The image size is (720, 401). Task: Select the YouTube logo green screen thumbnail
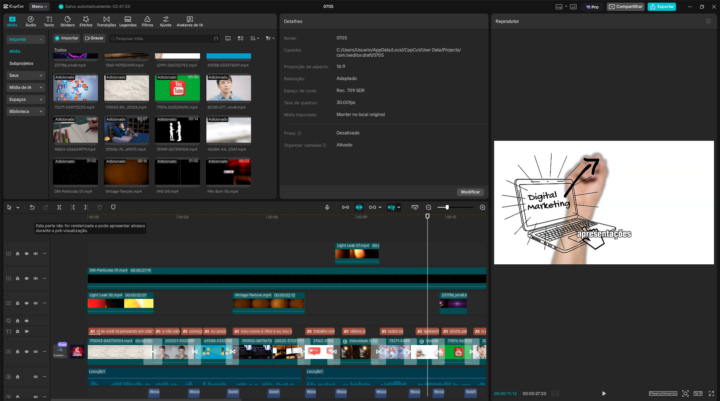tap(177, 88)
